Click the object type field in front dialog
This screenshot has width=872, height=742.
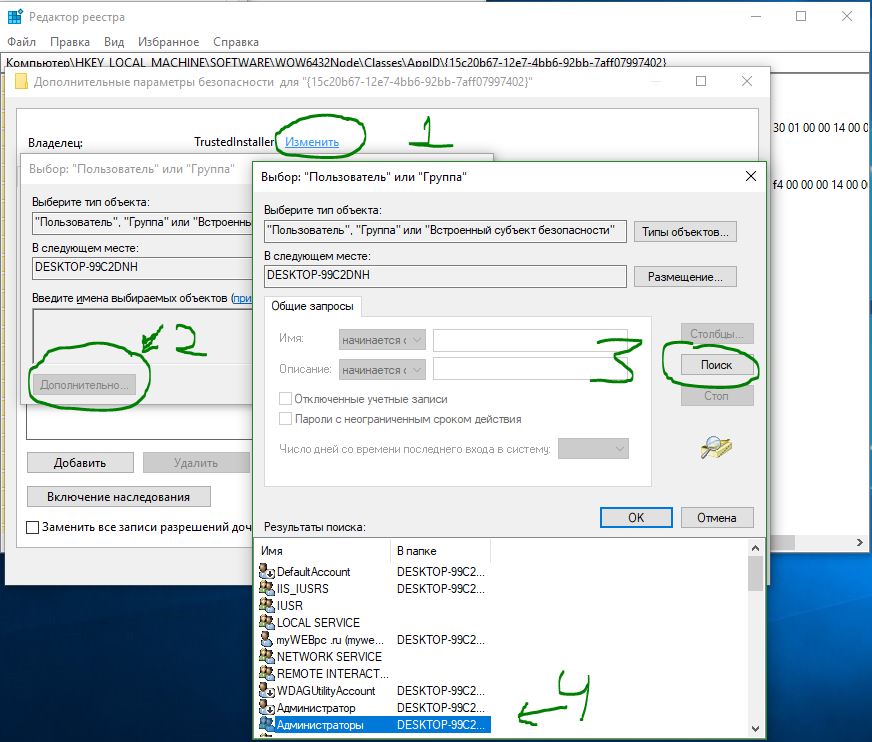445,230
